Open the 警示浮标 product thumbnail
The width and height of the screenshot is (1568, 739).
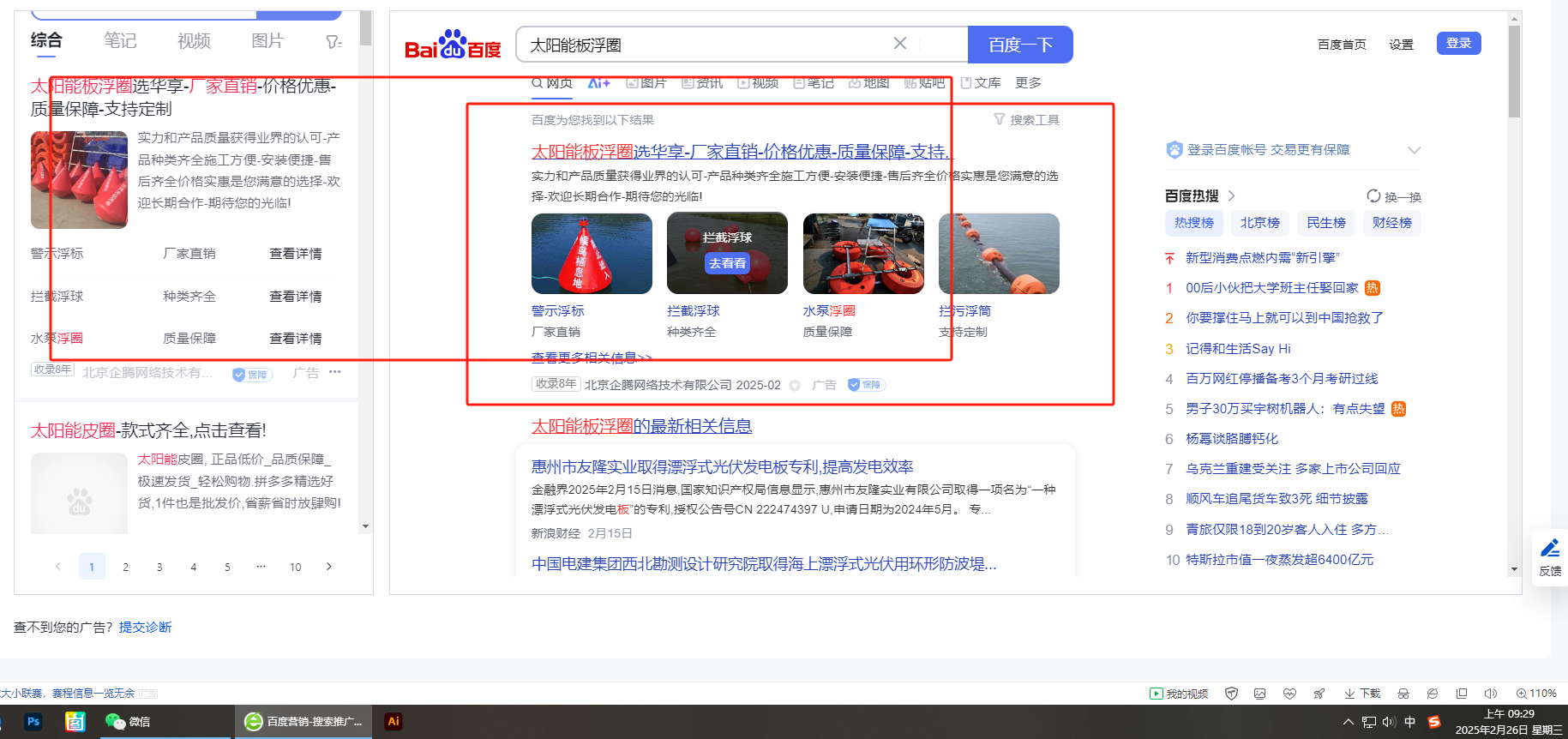592,254
